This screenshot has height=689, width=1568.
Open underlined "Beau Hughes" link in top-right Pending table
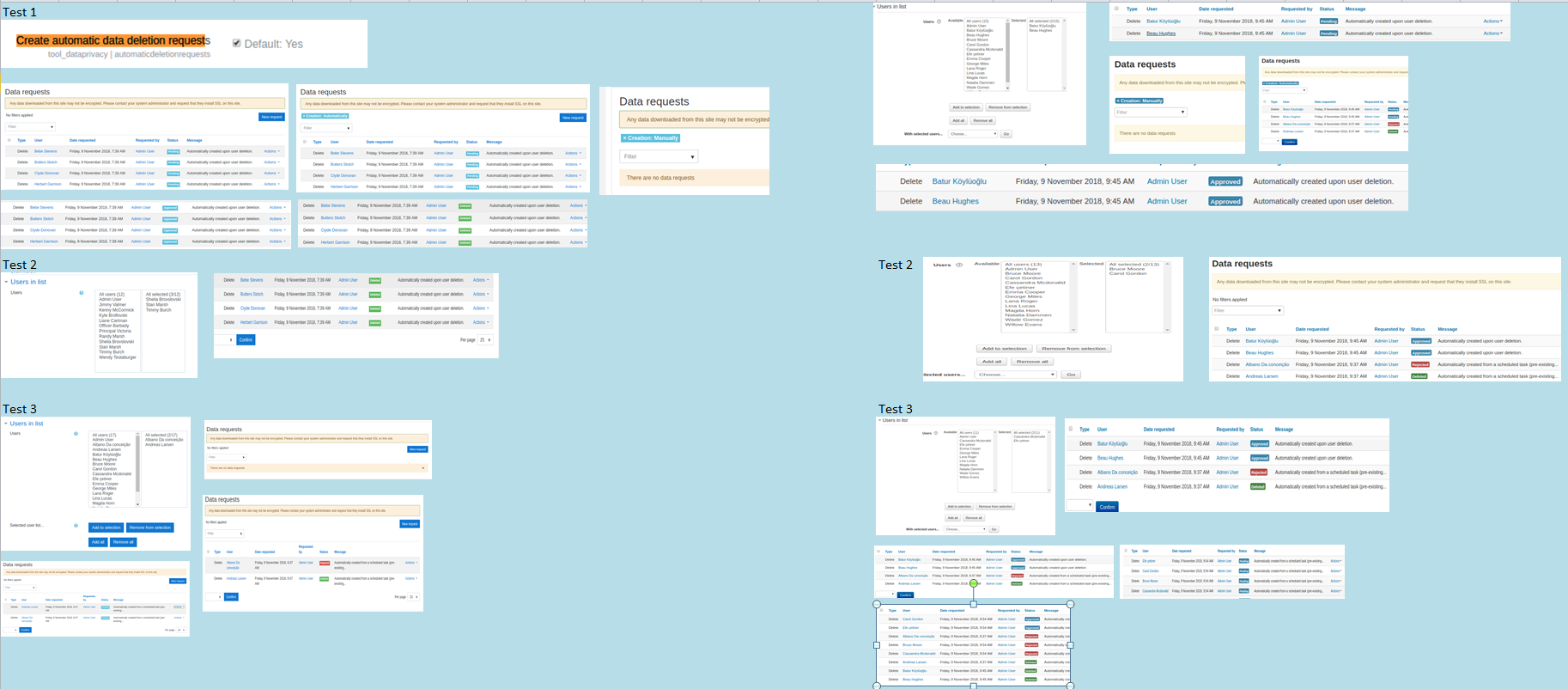(1161, 34)
